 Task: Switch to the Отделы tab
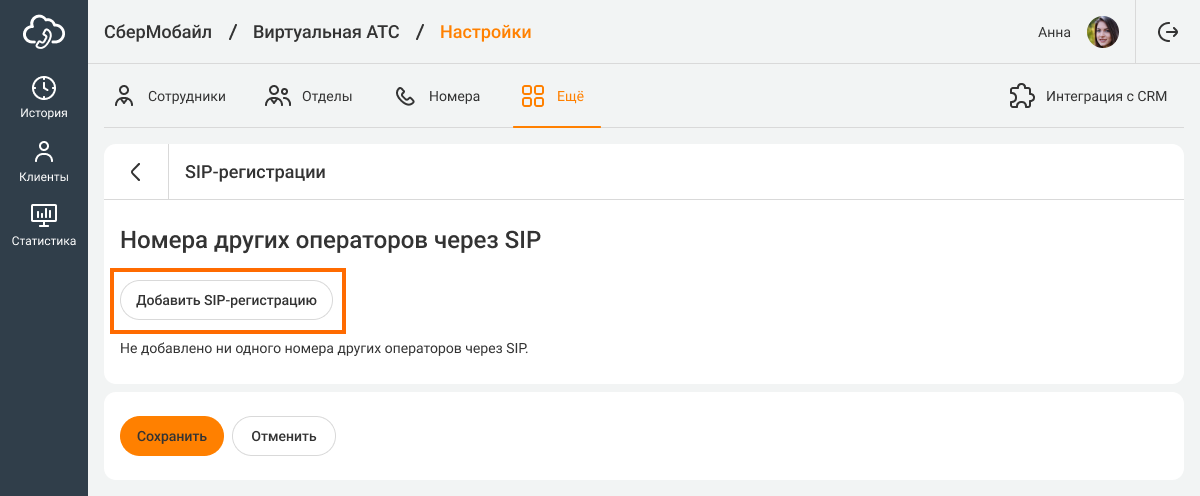[308, 97]
